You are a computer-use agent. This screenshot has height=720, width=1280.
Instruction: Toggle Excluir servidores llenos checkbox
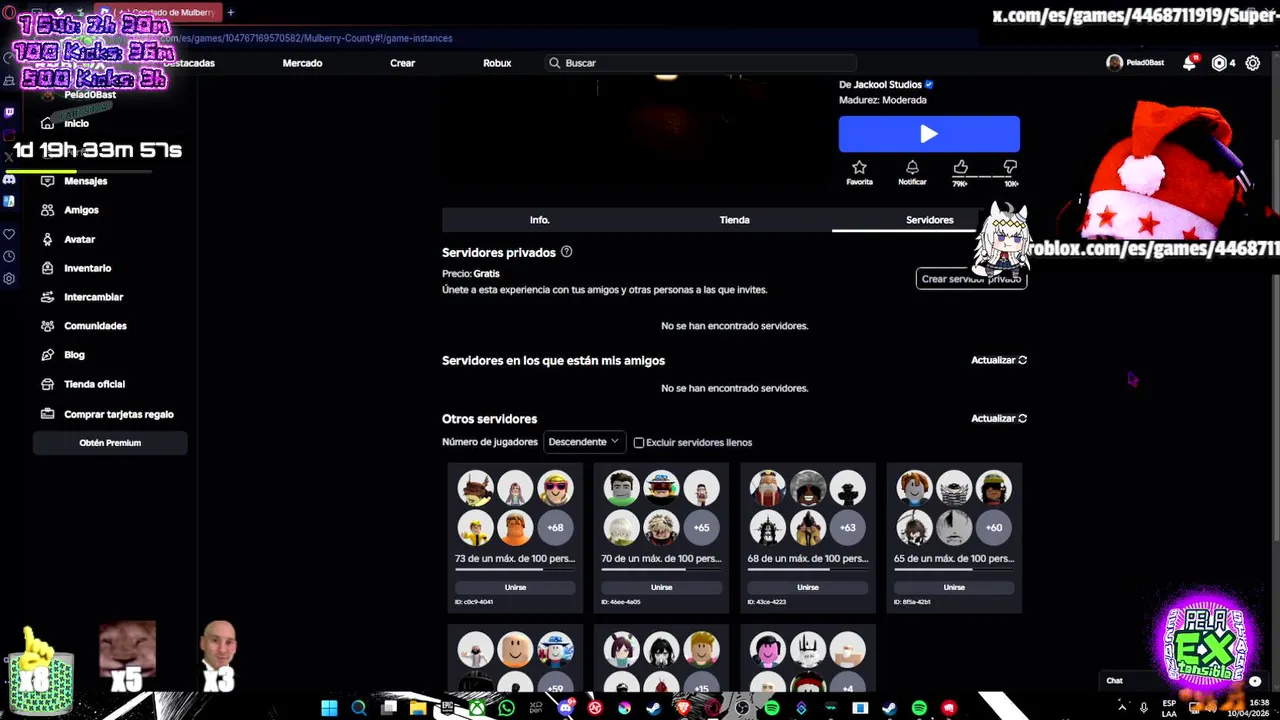tap(639, 442)
